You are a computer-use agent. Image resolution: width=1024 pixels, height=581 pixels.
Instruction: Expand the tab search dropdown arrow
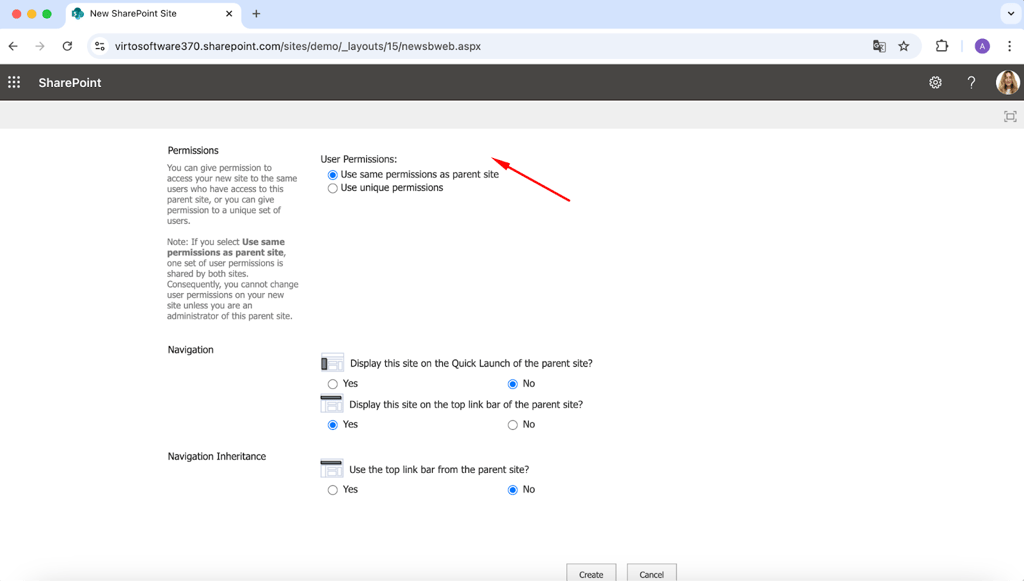pos(1010,14)
